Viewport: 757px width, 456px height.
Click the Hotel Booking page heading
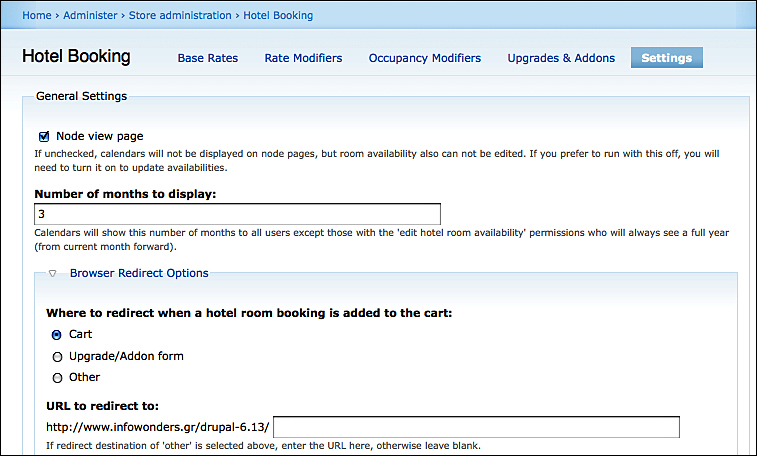tap(76, 57)
